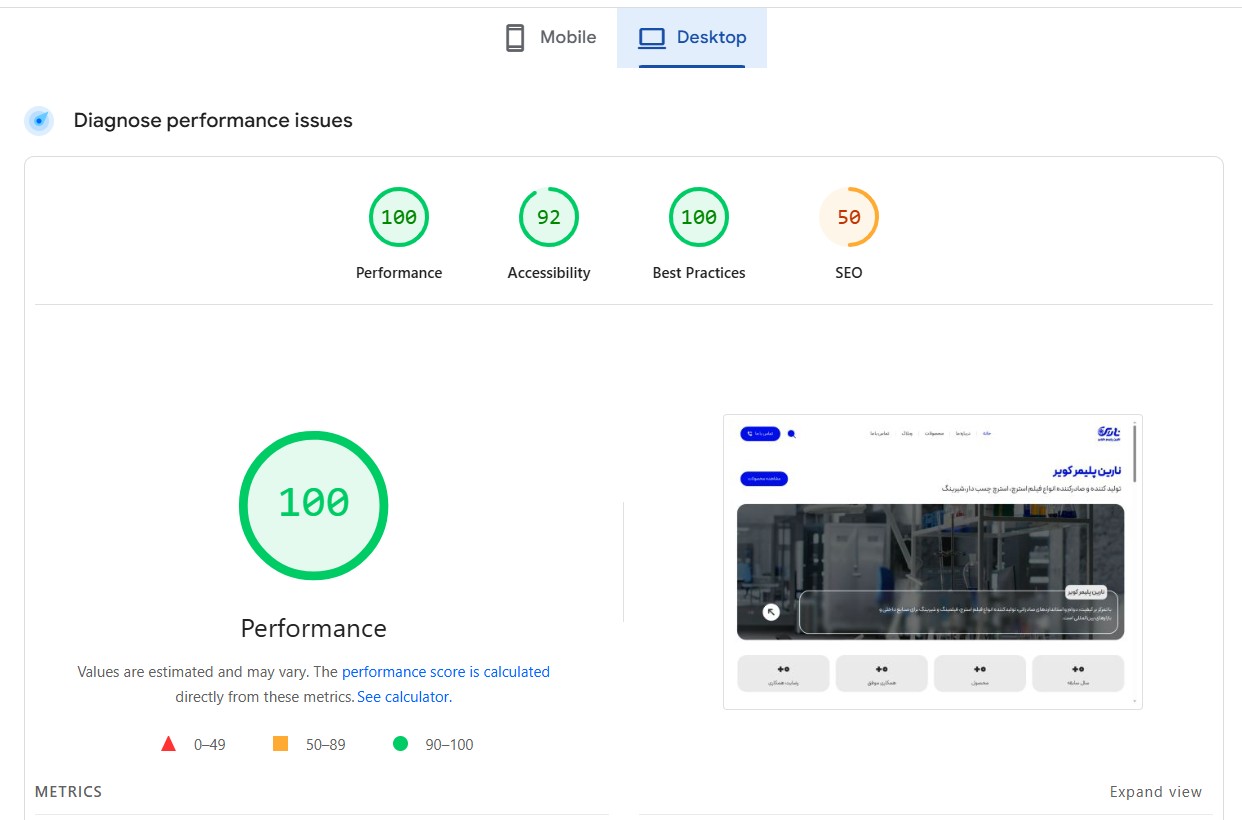Click the site logo in the page screenshot
Screen dimensions: 1242x820
[x=1108, y=433]
